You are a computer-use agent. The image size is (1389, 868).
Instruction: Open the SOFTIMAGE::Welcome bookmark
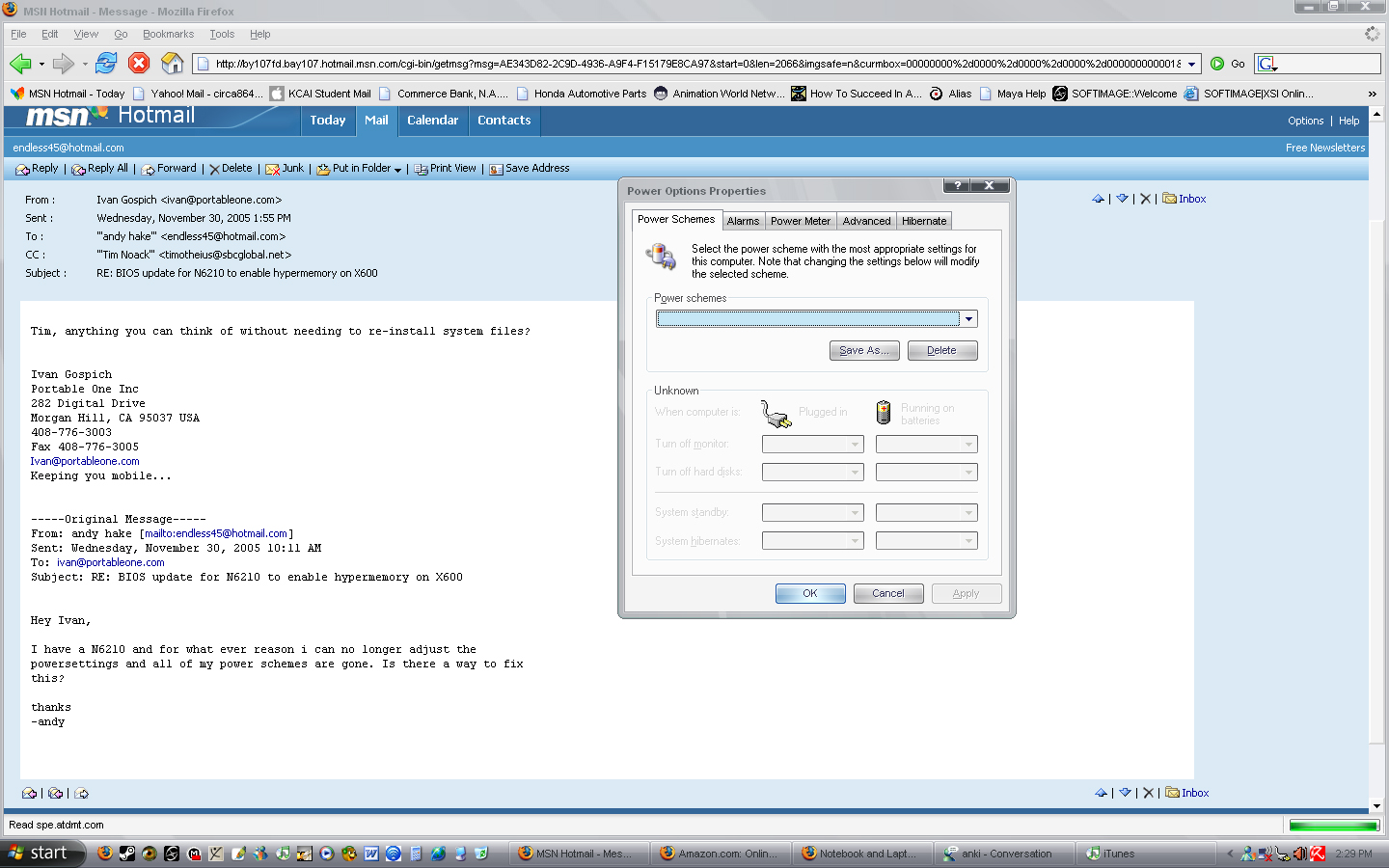[x=1115, y=94]
